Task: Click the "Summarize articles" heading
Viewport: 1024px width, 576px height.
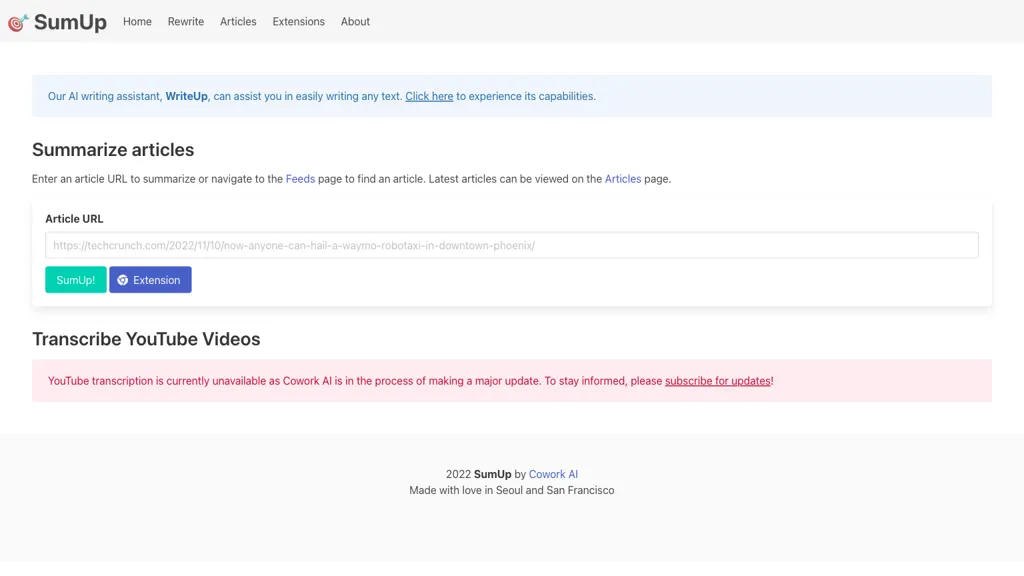Action: pos(113,150)
